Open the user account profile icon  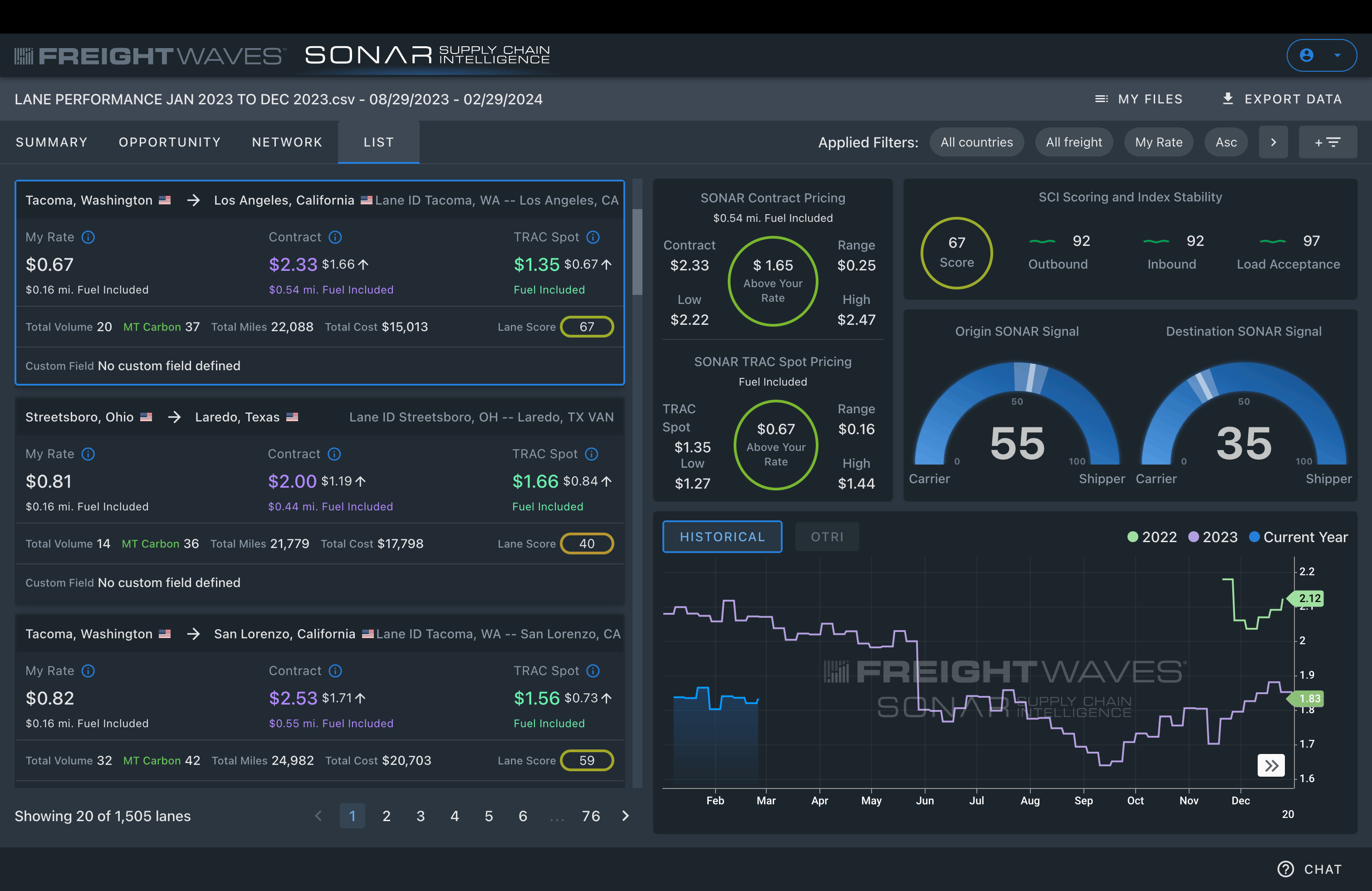tap(1307, 55)
